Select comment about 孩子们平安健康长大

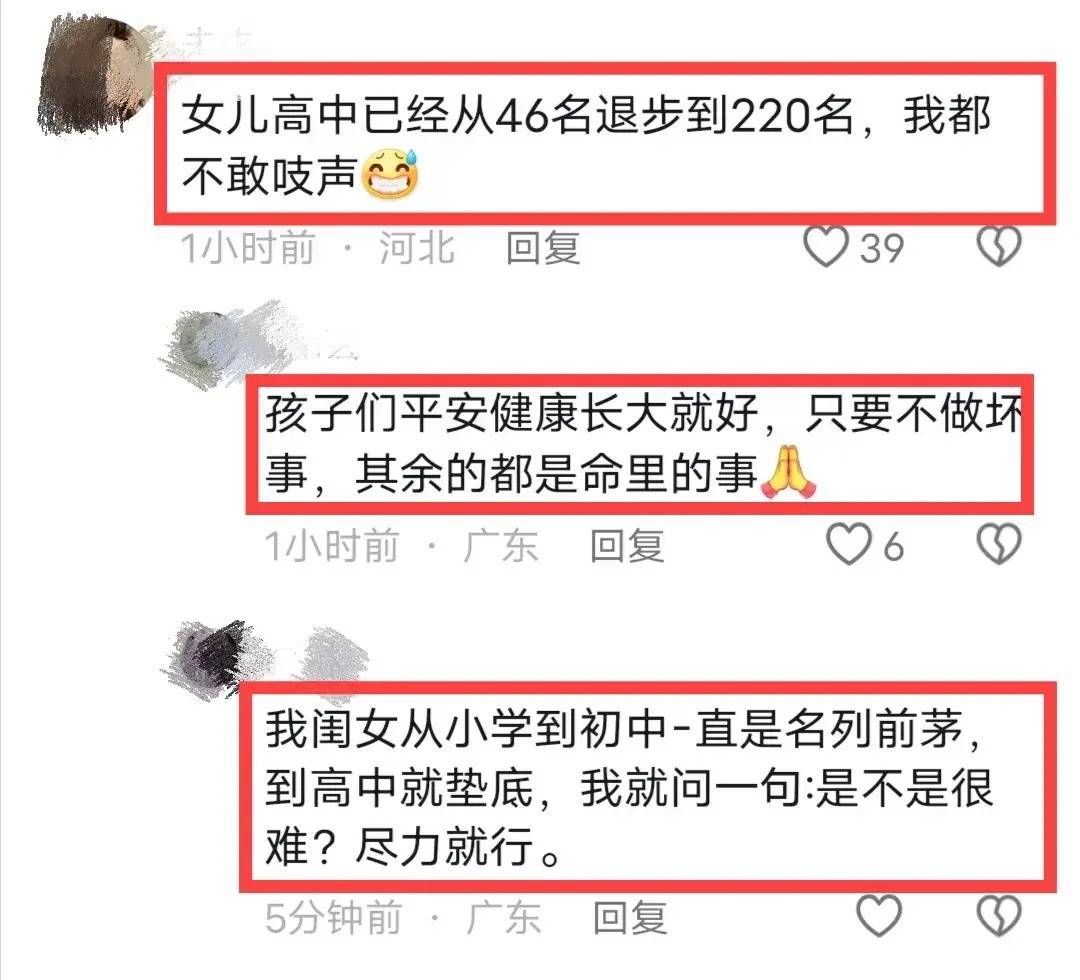(x=640, y=444)
